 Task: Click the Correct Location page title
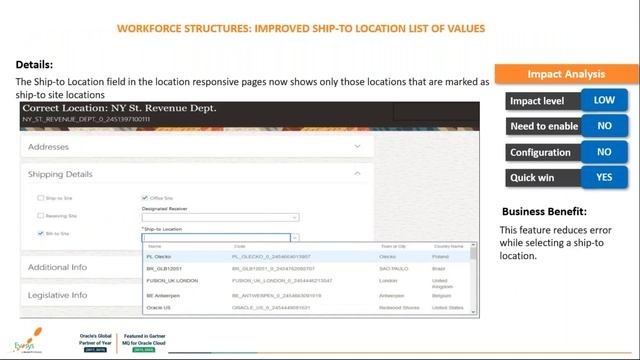click(x=119, y=108)
